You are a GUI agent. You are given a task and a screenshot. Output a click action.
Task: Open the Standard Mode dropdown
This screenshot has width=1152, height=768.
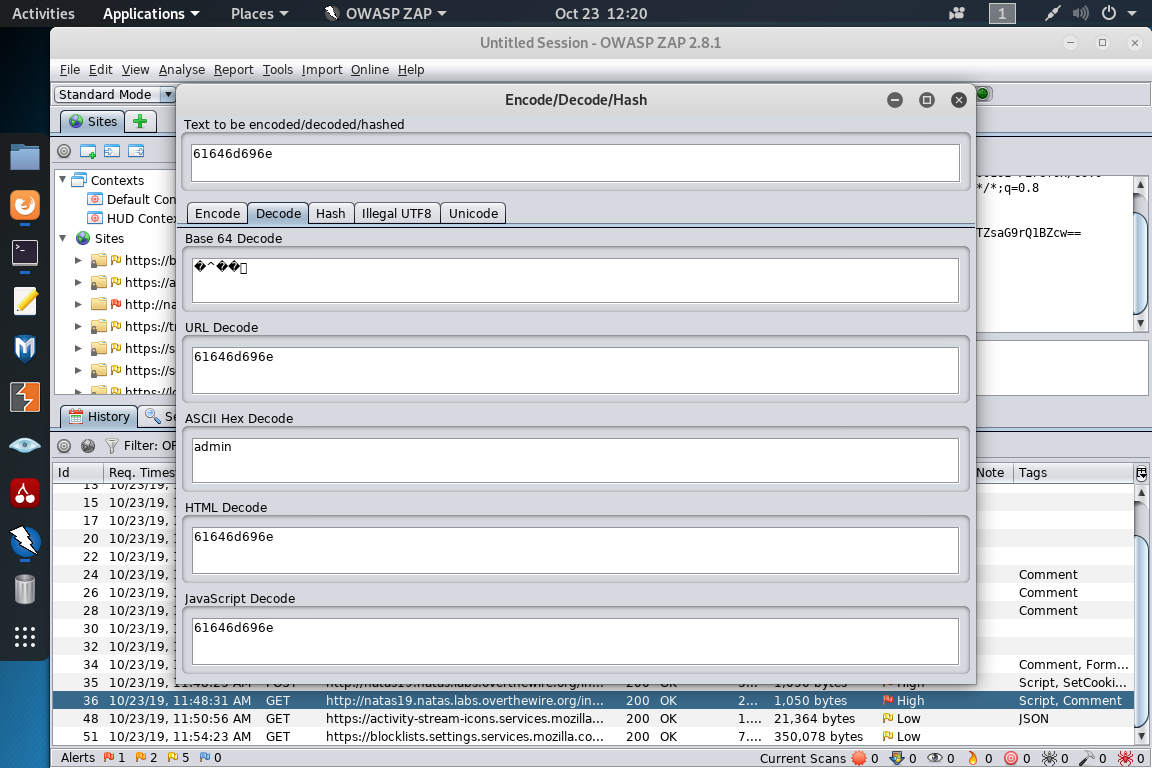tap(114, 94)
